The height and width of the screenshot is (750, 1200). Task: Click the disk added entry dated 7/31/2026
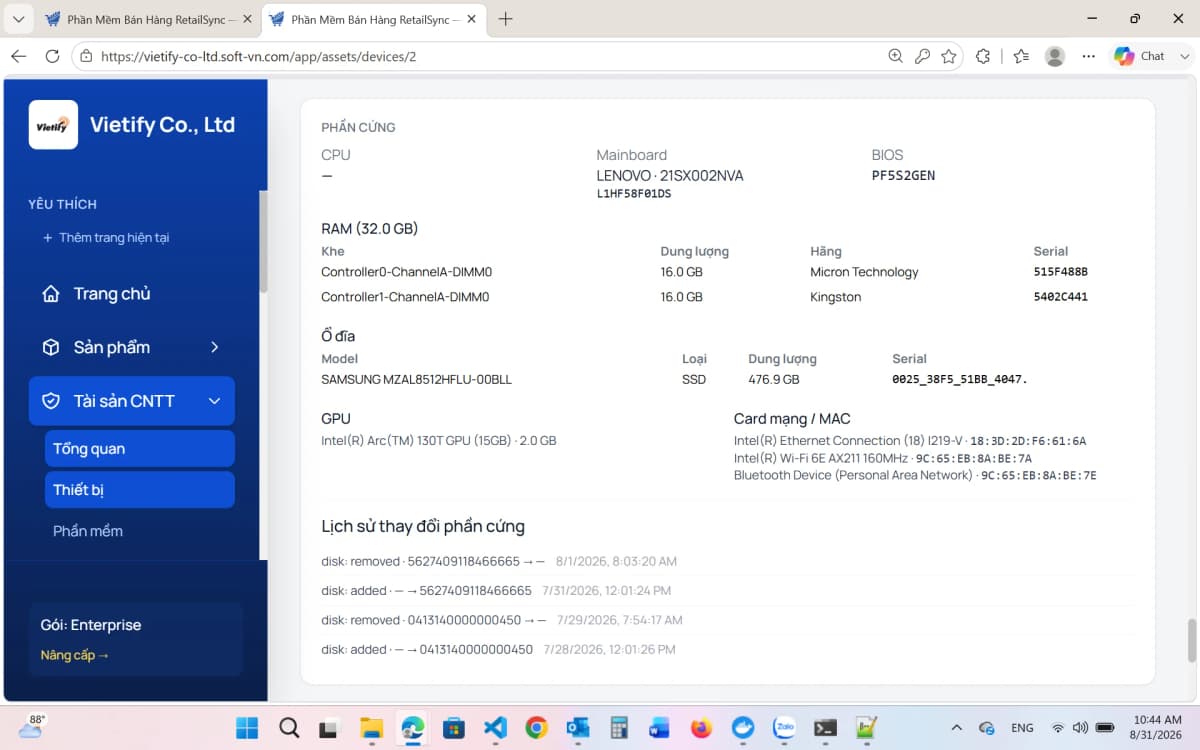click(x=496, y=591)
